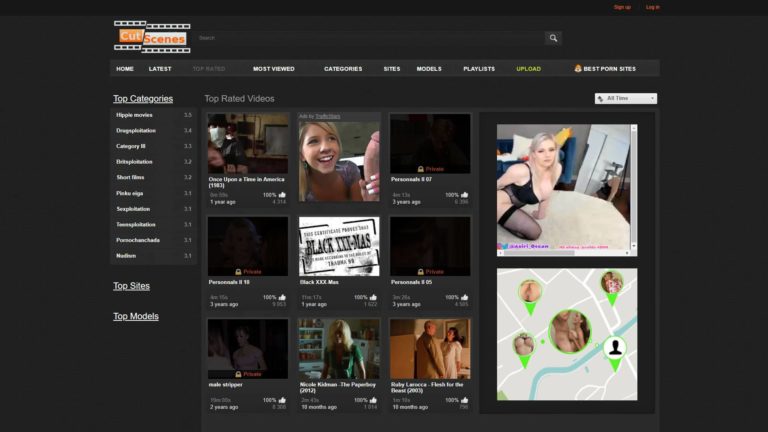The image size is (768, 432).
Task: Select the Categories menu item
Action: [x=343, y=69]
